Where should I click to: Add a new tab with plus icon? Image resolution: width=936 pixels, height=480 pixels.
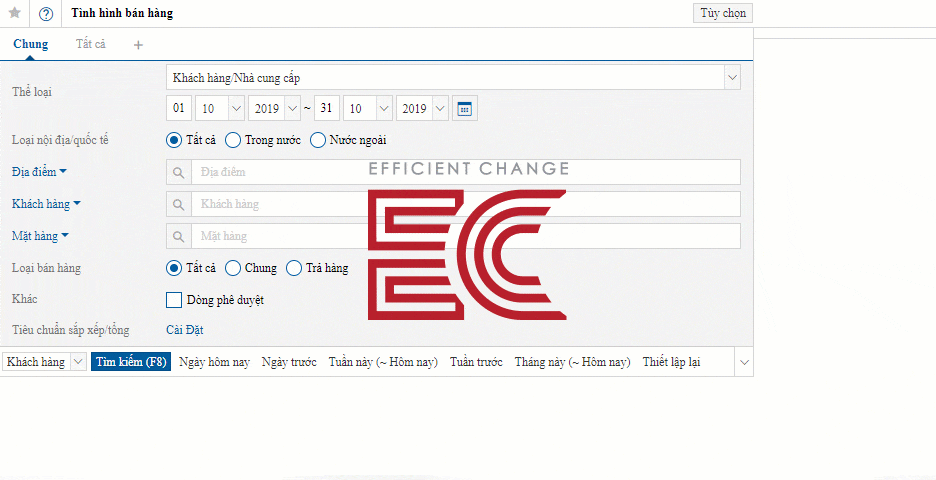click(138, 45)
